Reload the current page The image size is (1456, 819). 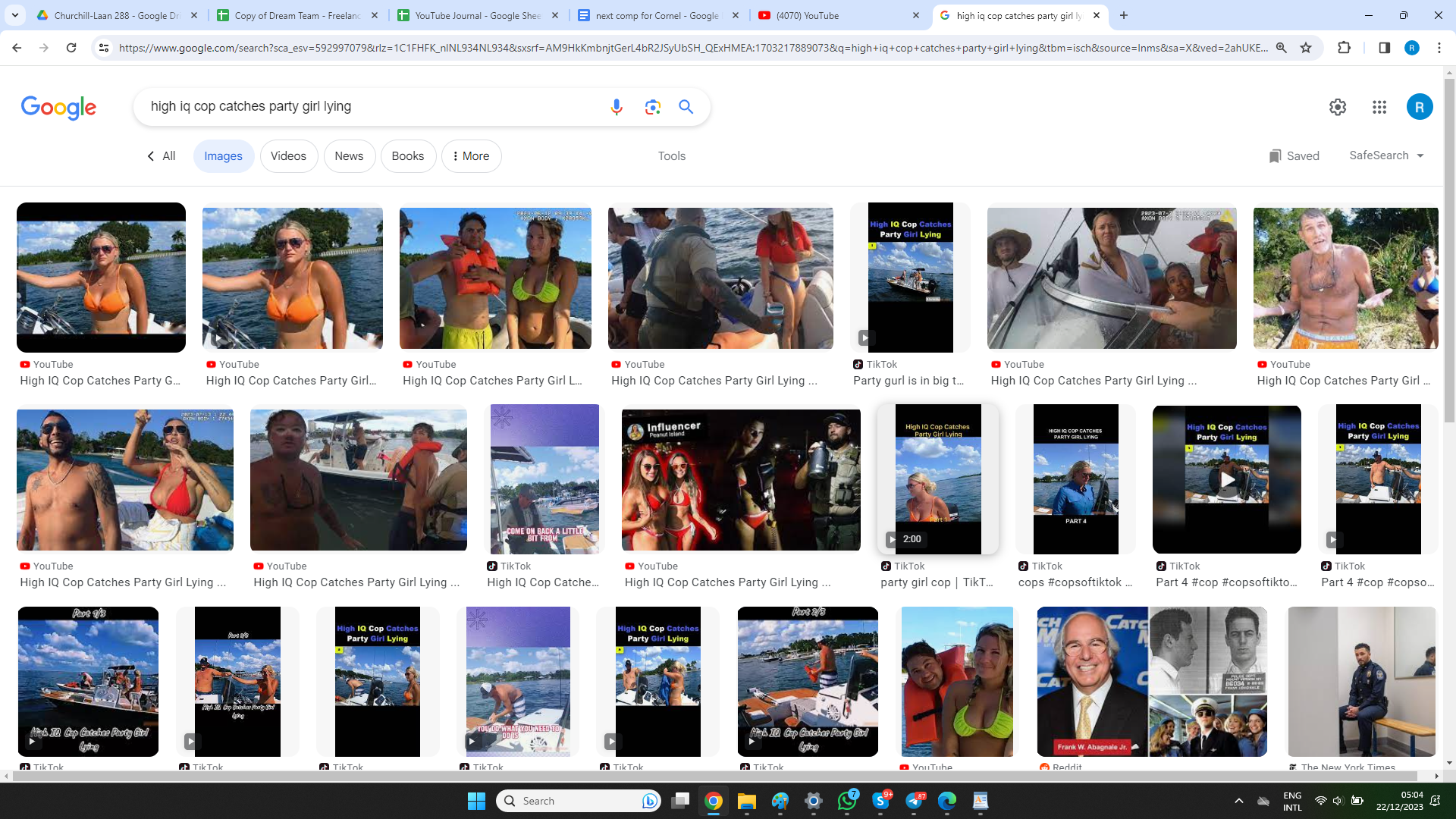tap(71, 48)
